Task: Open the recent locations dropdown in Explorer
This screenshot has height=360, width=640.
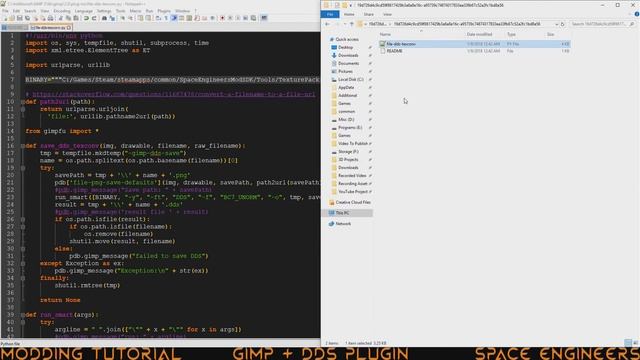Action: click(344, 24)
